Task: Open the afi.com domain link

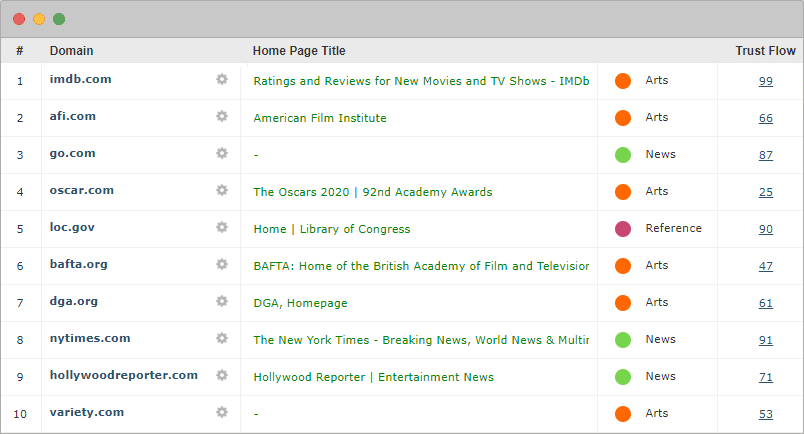Action: pyautogui.click(x=73, y=116)
